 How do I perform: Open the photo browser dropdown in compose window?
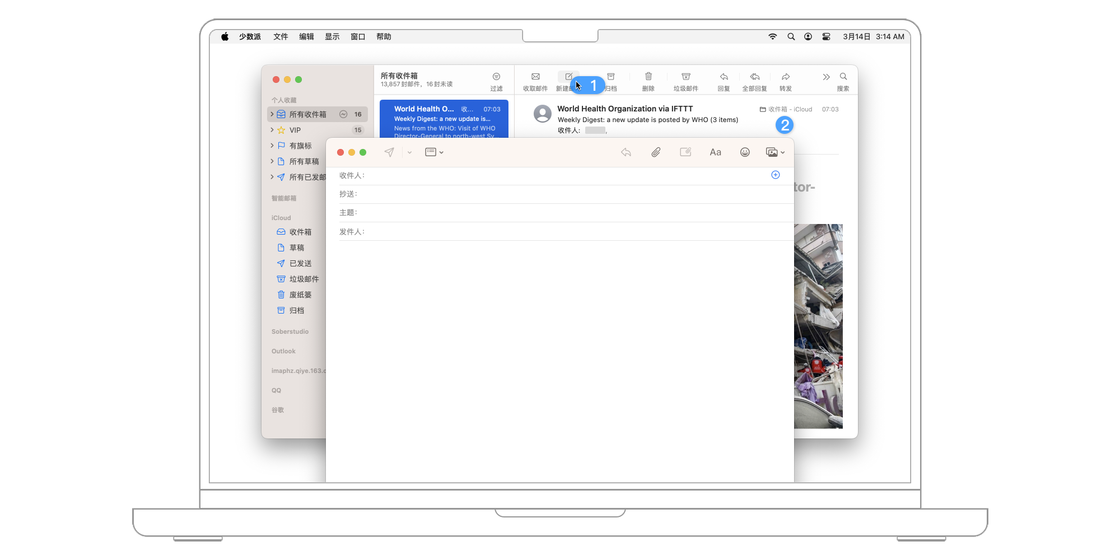(x=775, y=152)
